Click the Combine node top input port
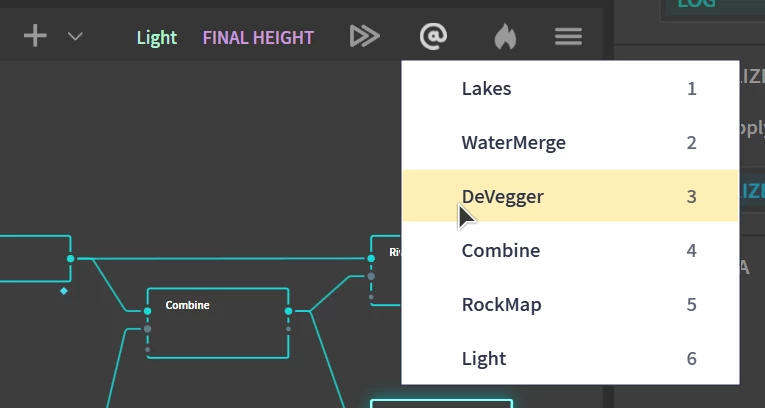 click(x=147, y=311)
